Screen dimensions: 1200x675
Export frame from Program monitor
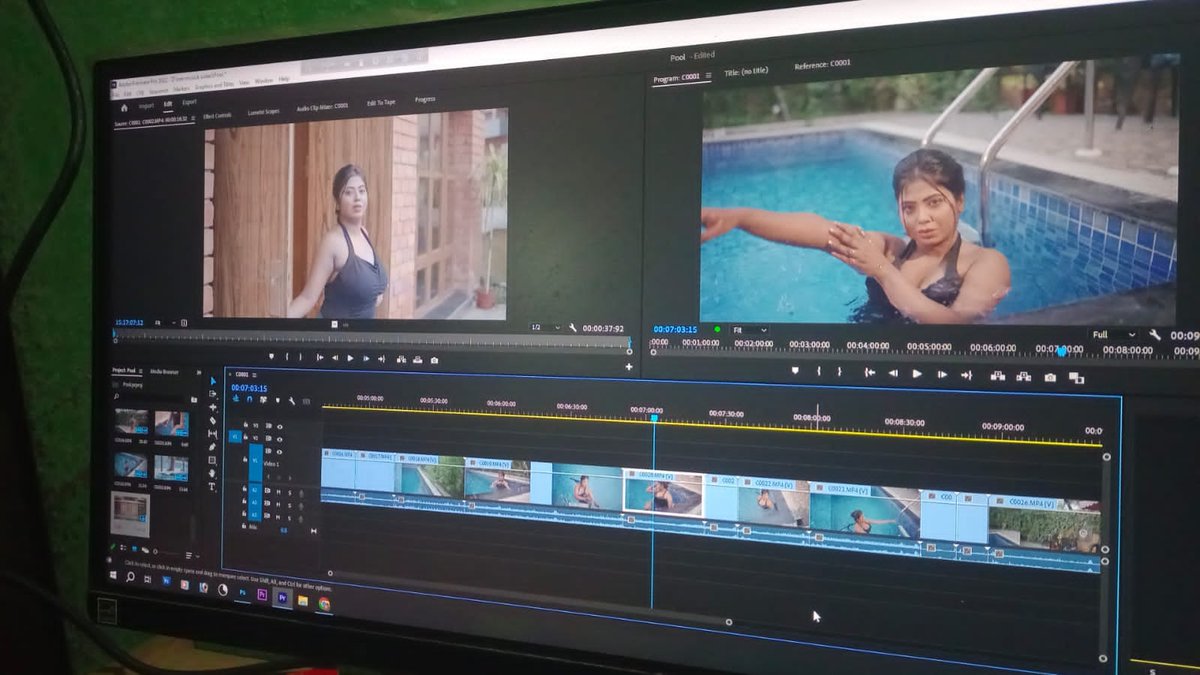coord(1050,377)
